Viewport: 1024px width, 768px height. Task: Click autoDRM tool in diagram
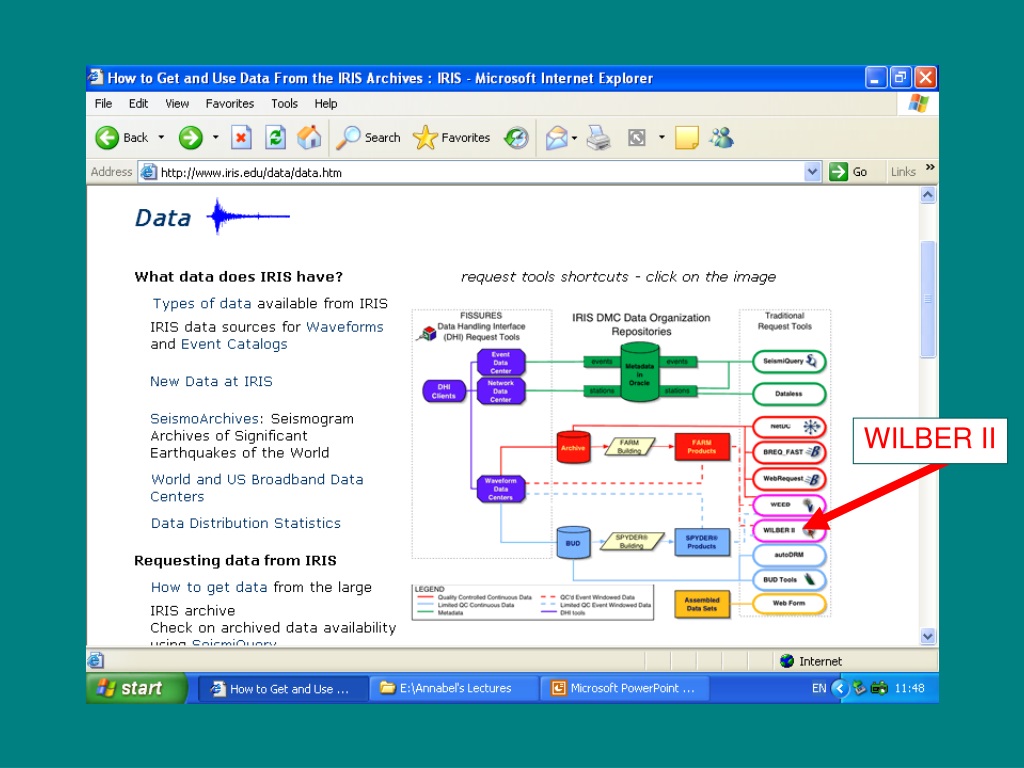[789, 555]
